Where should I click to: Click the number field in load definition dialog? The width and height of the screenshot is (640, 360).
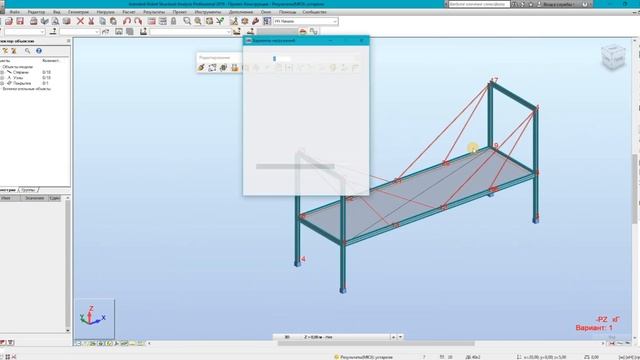point(282,59)
